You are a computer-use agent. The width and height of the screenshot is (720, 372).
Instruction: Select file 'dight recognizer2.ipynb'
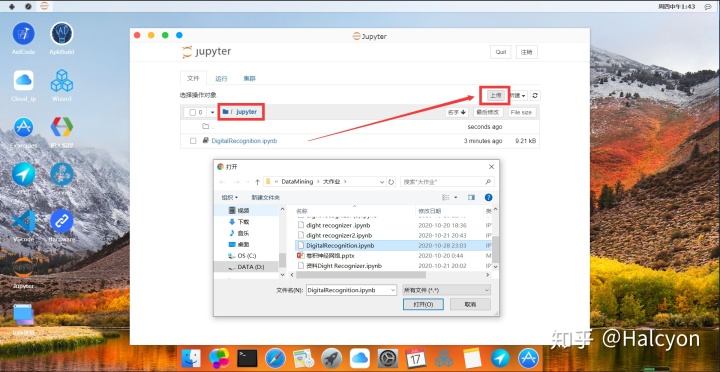[x=339, y=236]
